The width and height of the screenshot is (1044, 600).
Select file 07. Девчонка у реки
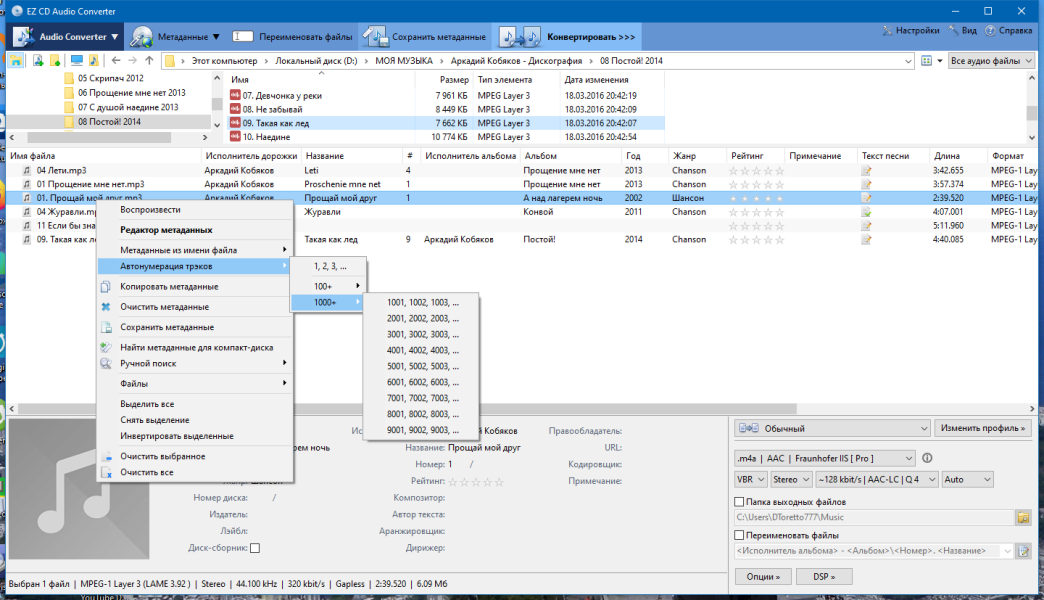282,95
